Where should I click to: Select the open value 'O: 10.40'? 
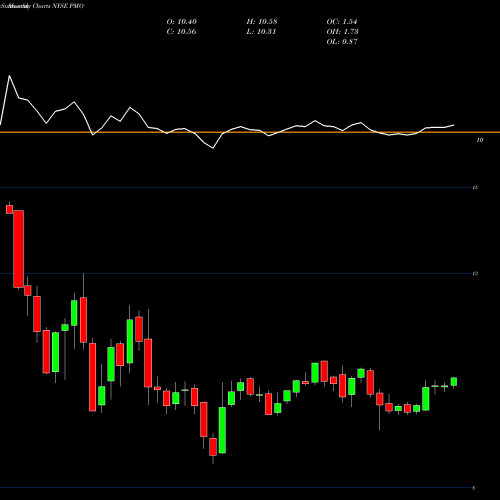182,22
